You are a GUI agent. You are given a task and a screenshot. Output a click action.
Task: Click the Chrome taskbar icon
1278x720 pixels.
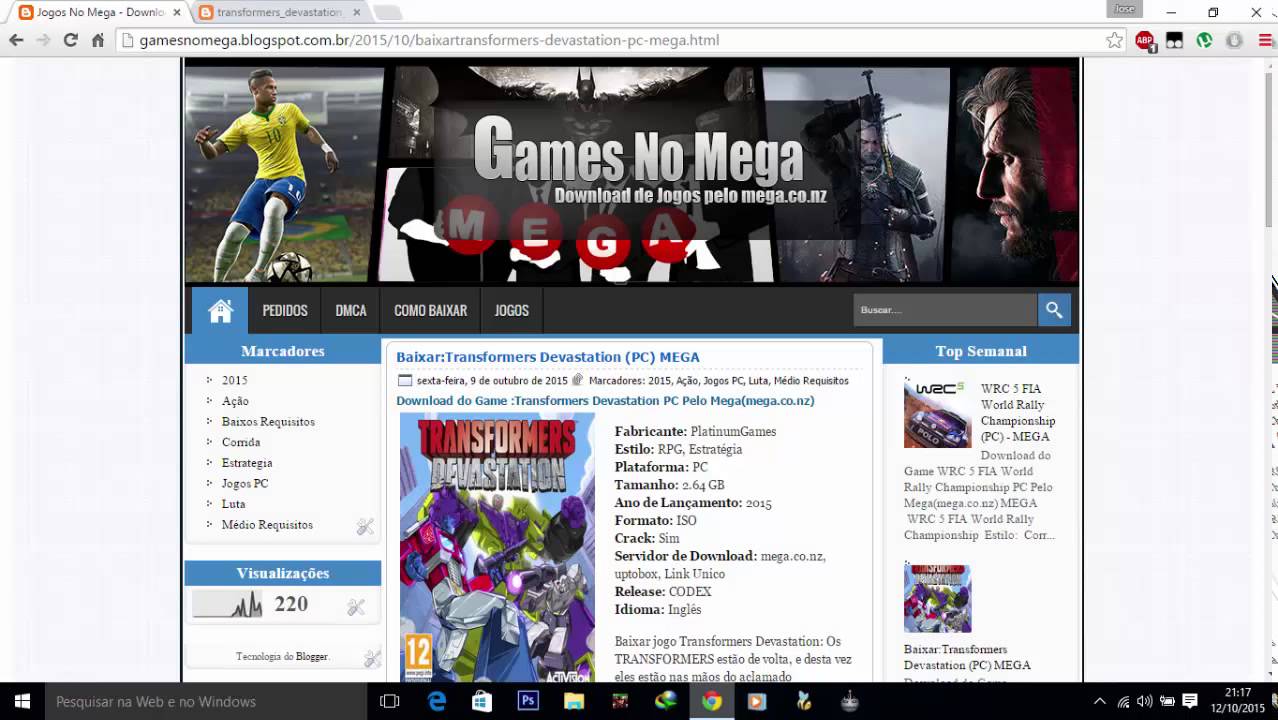(x=711, y=701)
